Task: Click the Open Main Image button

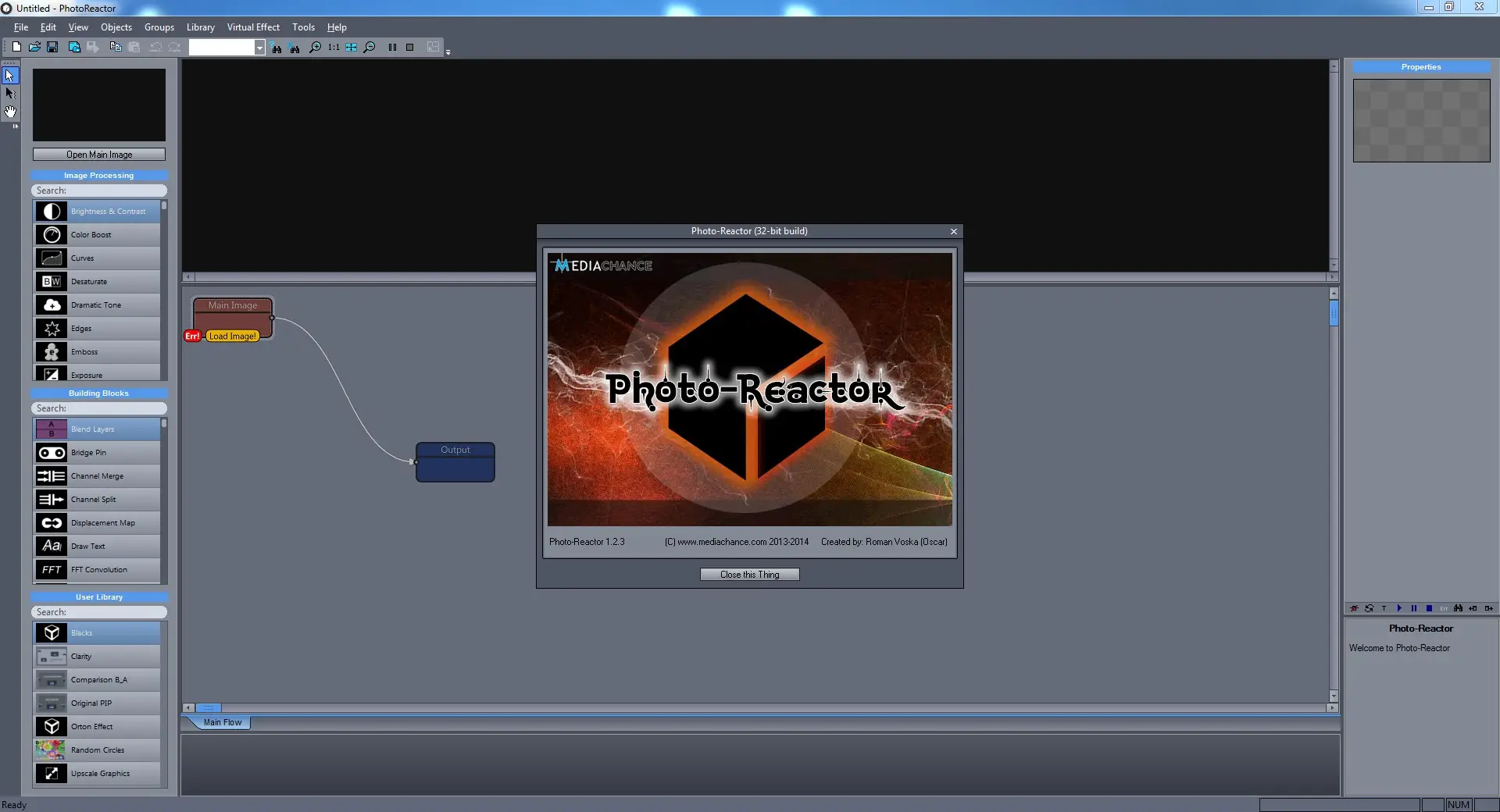Action: click(x=99, y=155)
